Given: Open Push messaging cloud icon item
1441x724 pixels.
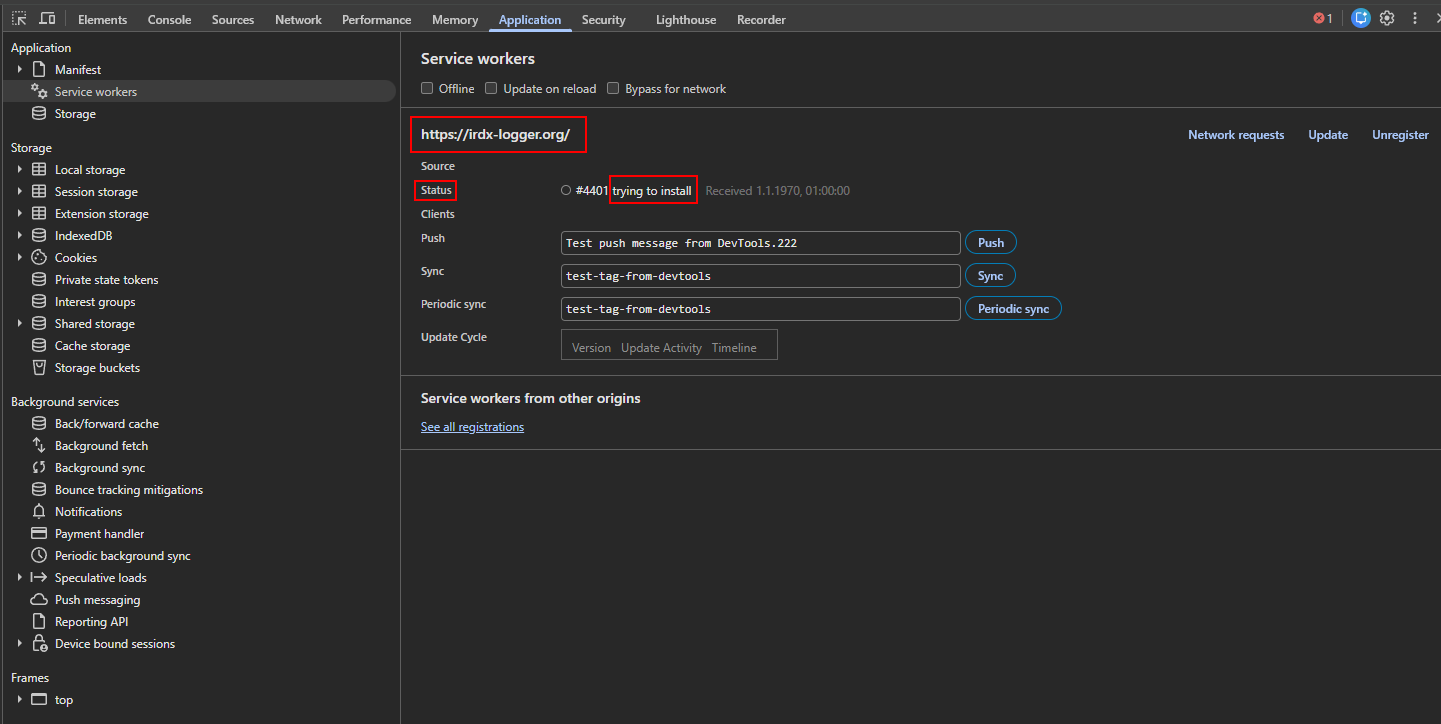Looking at the screenshot, I should 39,600.
